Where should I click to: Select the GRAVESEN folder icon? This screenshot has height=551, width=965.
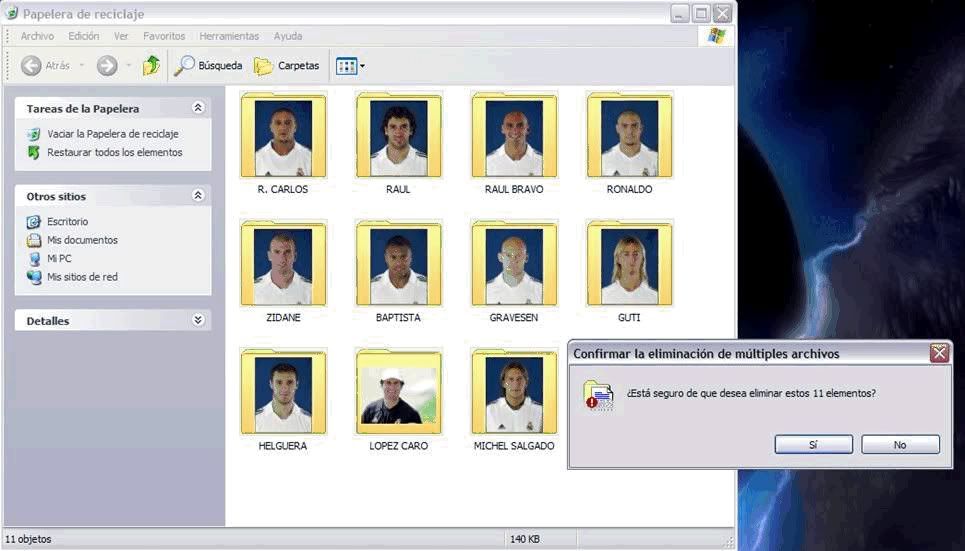[x=514, y=263]
